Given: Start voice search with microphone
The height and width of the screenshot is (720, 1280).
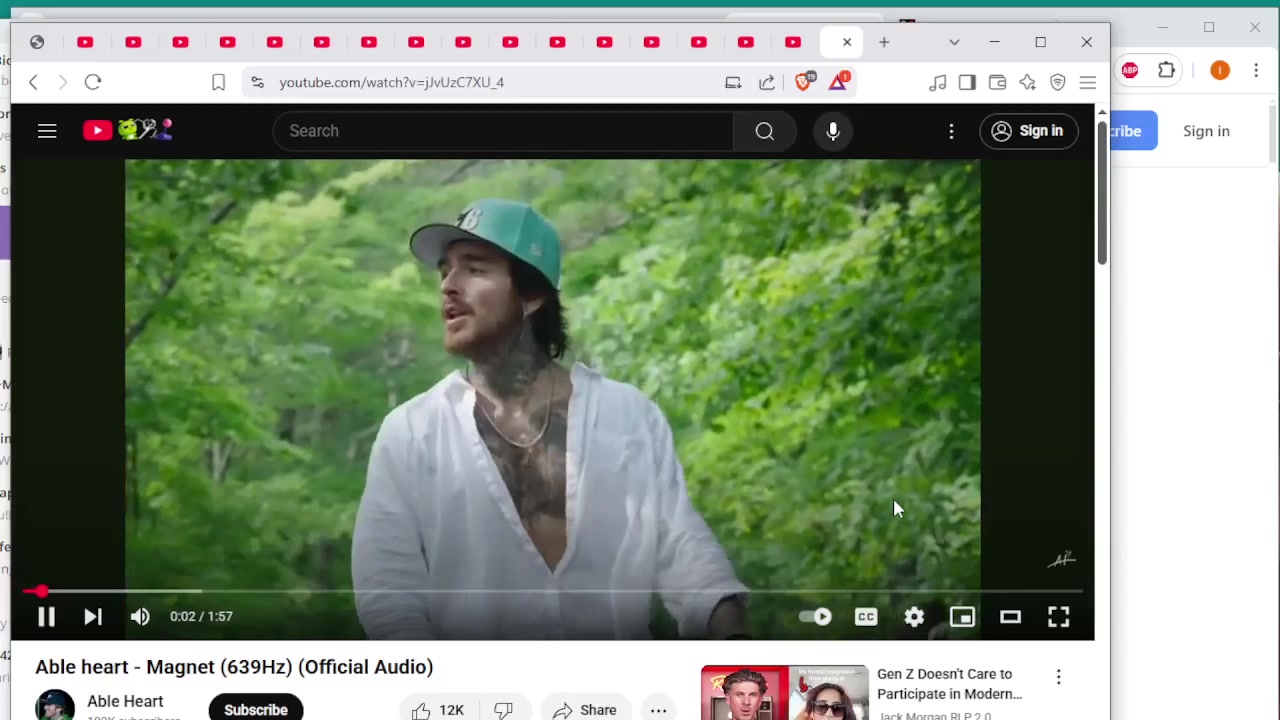Looking at the screenshot, I should tap(833, 131).
